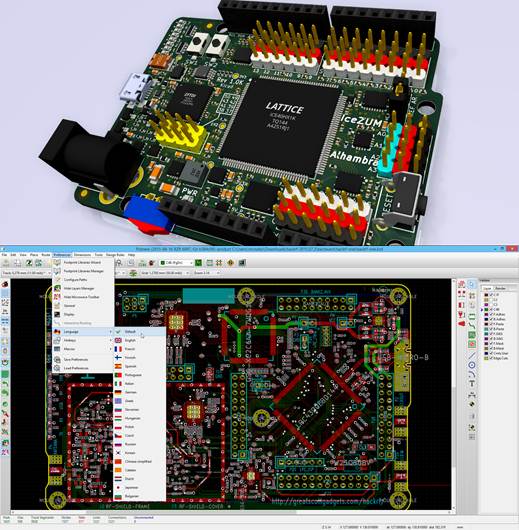
Task: Select Footprint Libraries Manager menu entry
Action: tap(83, 271)
